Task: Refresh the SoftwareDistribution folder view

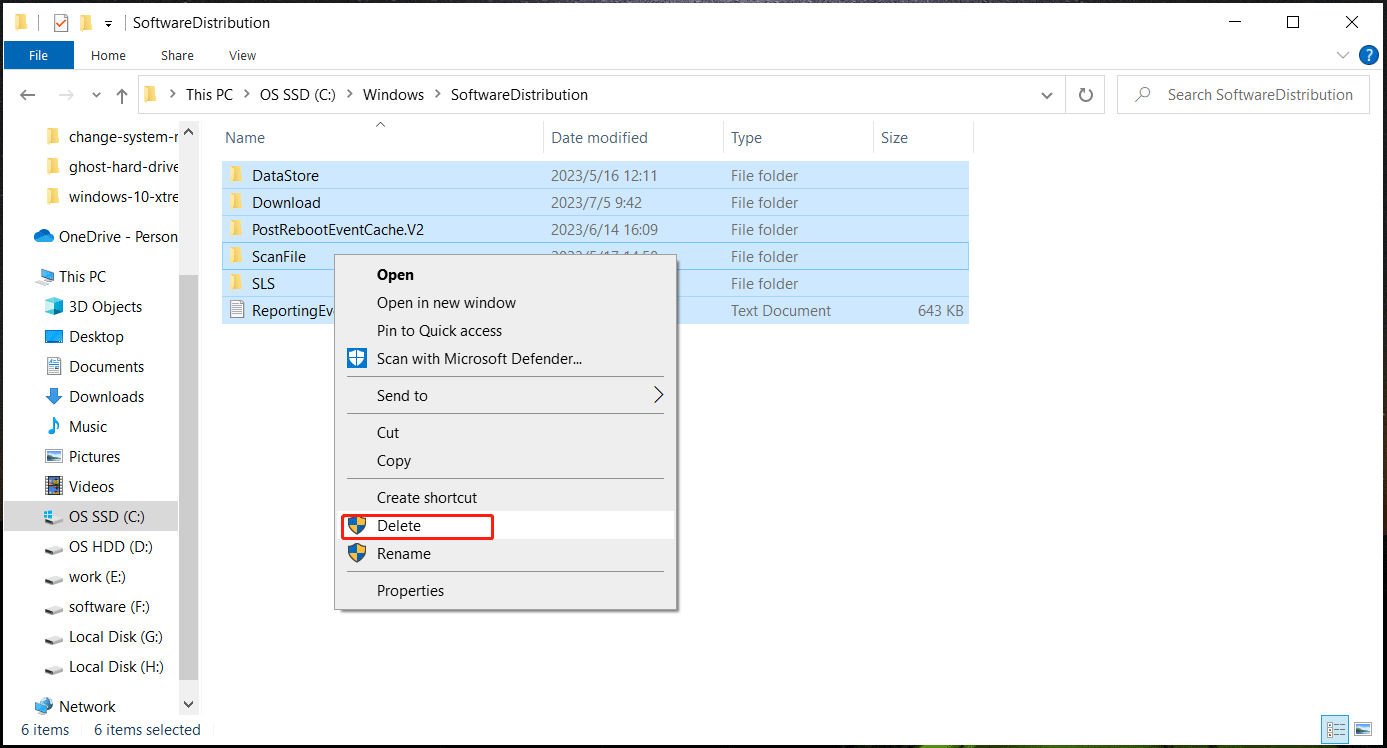Action: pos(1085,93)
